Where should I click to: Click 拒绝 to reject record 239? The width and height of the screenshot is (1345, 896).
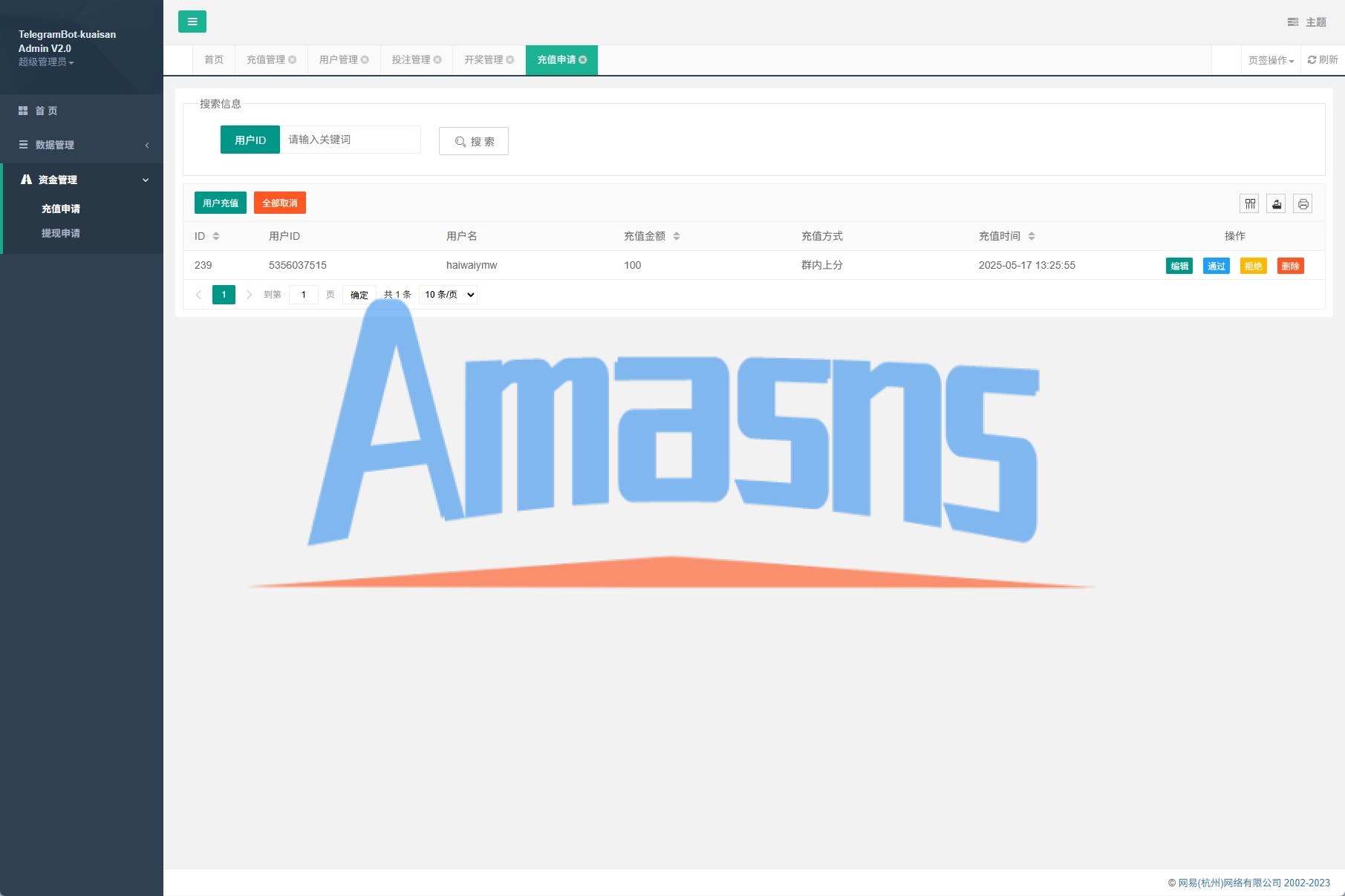pos(1254,266)
